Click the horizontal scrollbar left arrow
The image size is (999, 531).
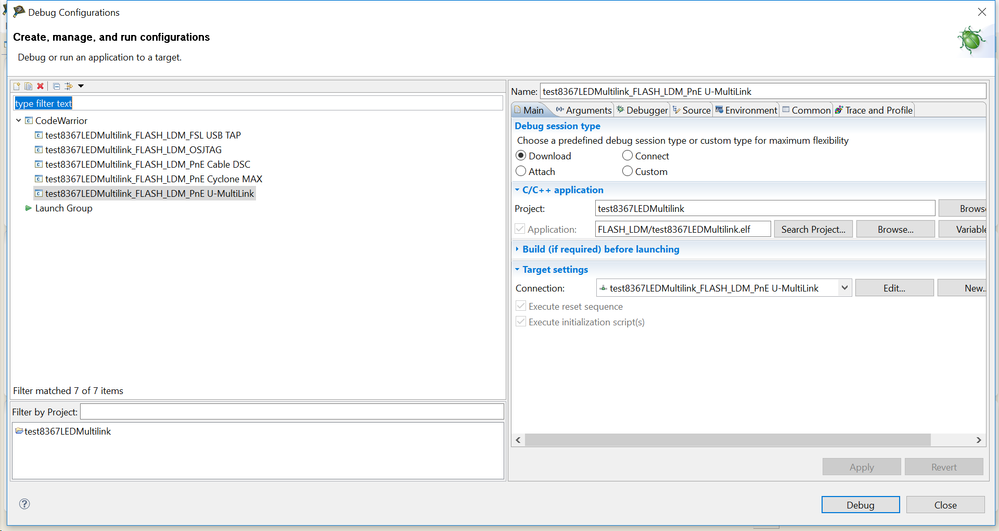518,440
